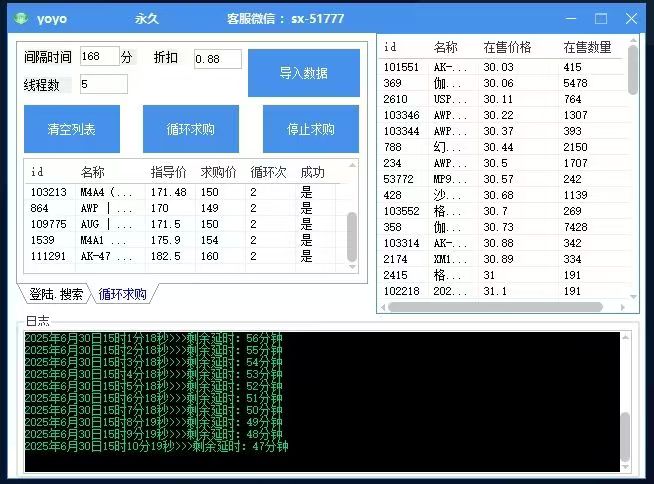Viewport: 654px width, 484px height.
Task: Focus the 线程数 input showing 5
Action: click(x=104, y=84)
